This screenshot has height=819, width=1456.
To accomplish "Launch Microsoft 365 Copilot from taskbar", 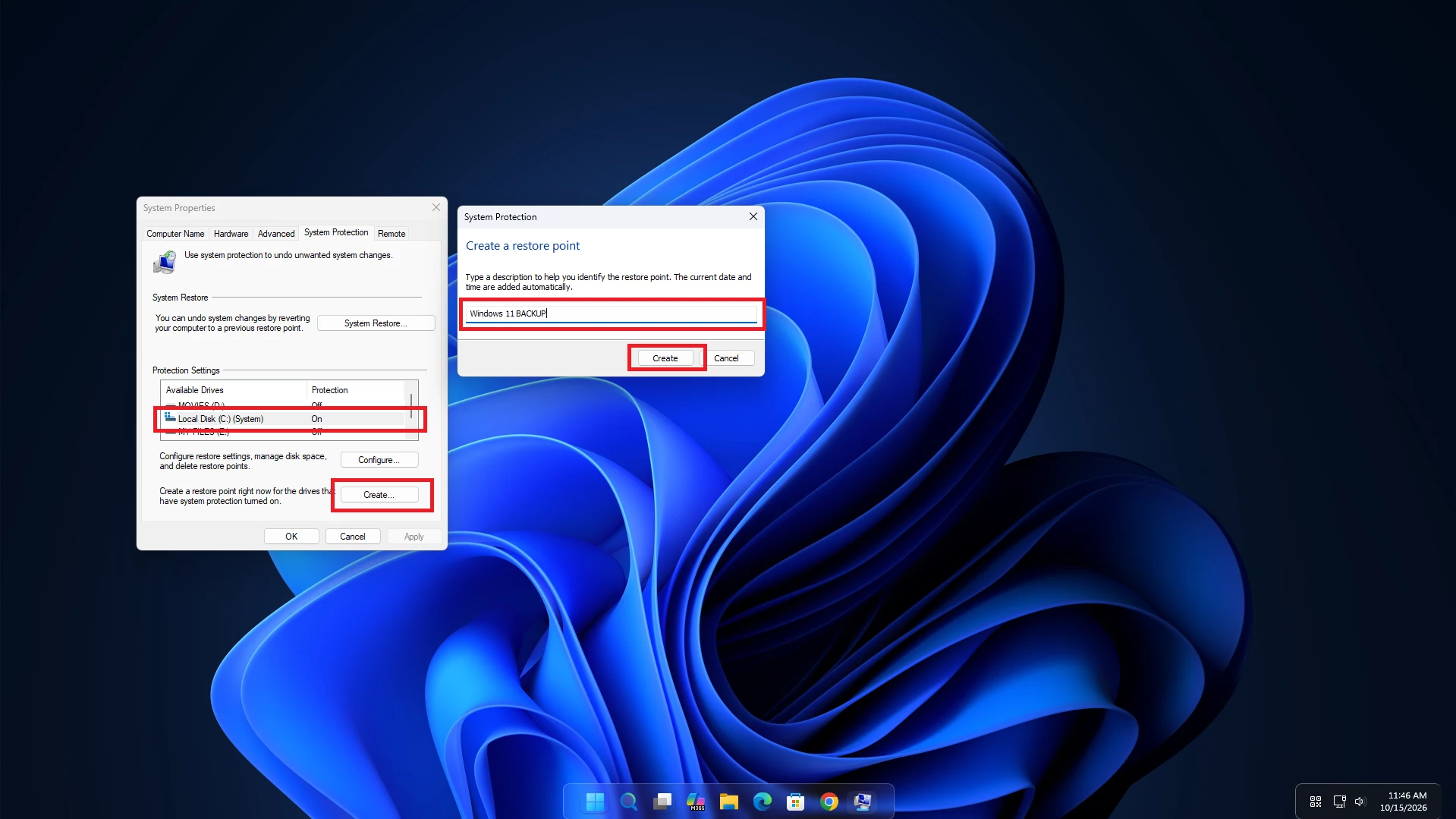I will pos(695,802).
